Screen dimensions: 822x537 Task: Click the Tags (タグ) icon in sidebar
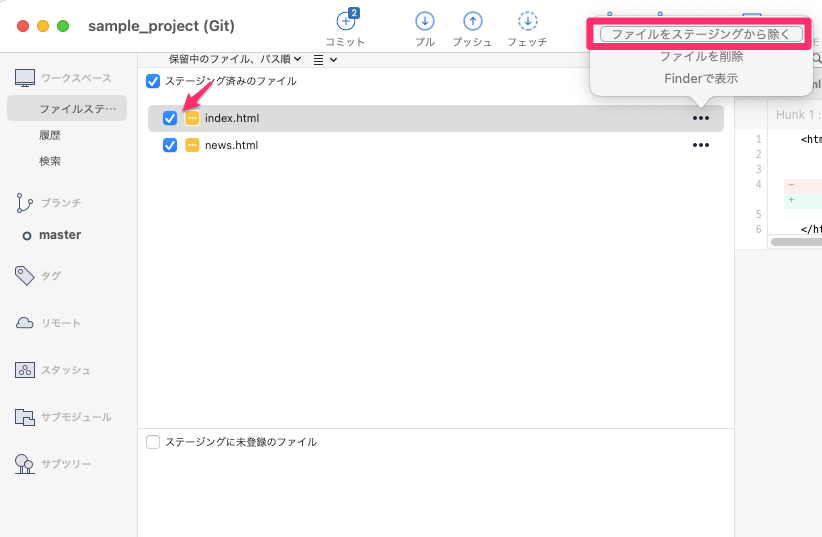pyautogui.click(x=25, y=275)
